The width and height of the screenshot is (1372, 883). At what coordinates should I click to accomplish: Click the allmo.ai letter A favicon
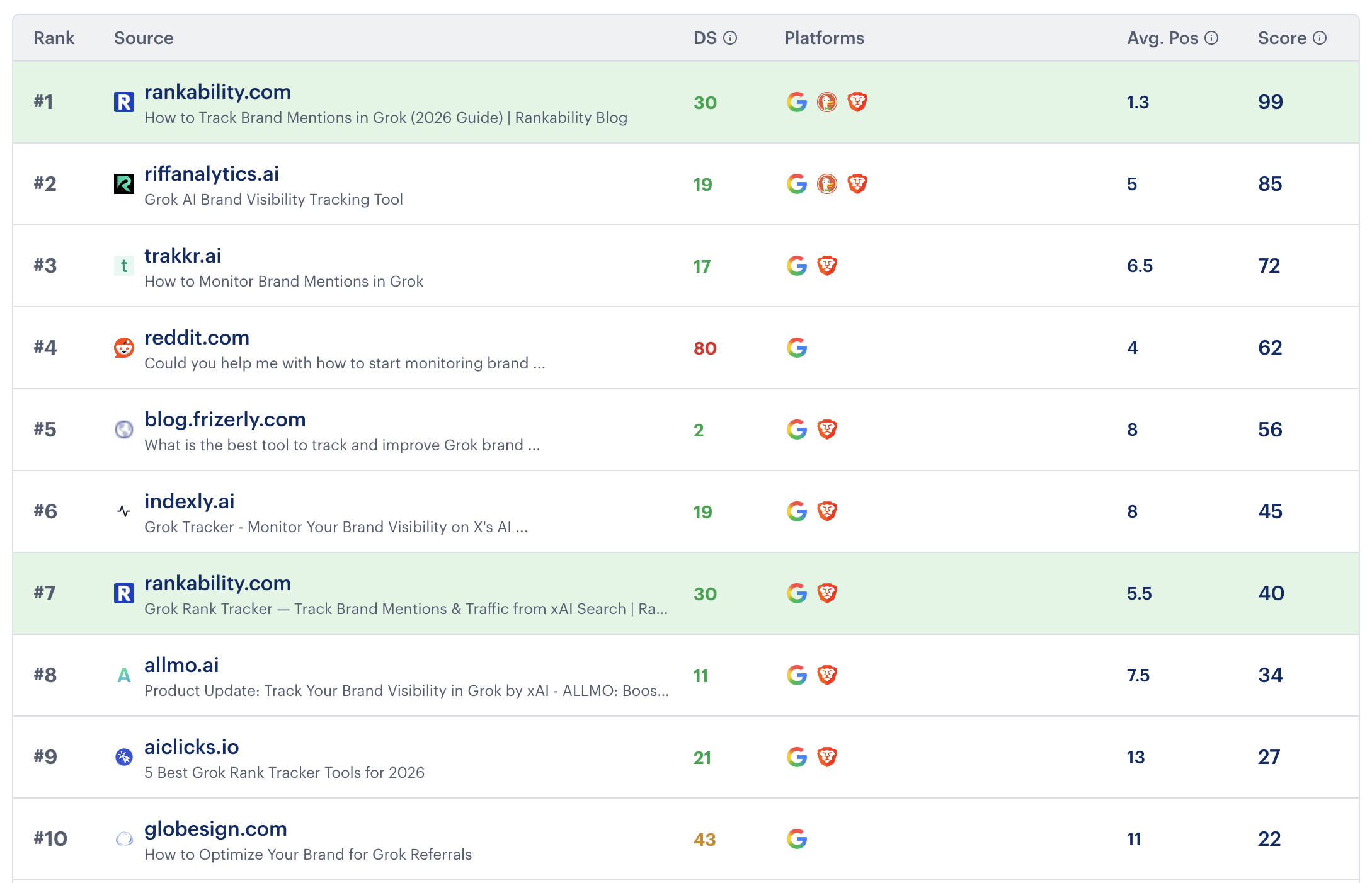(123, 675)
